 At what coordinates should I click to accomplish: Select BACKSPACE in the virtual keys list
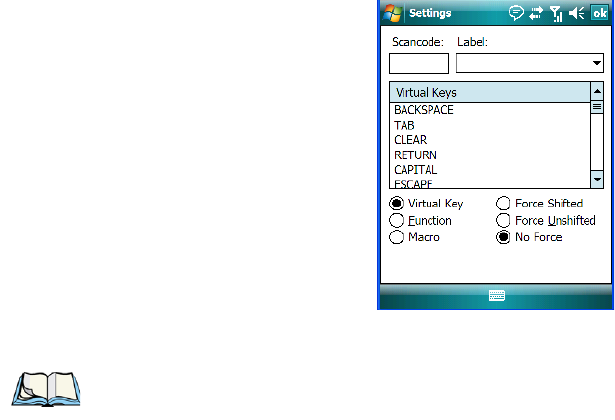(490, 110)
